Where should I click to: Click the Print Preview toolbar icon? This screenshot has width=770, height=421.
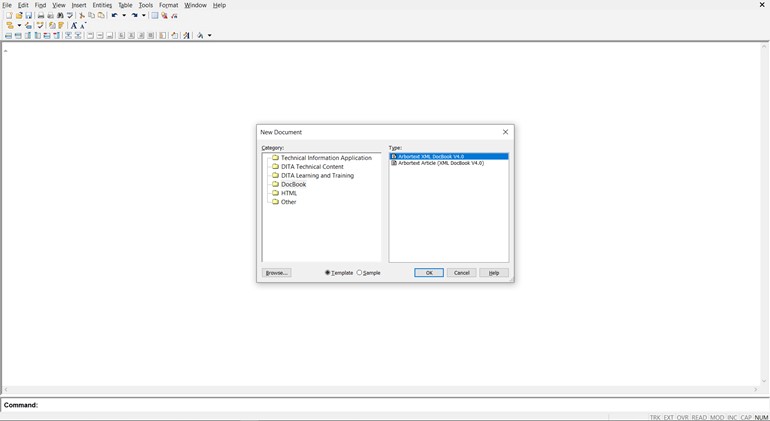pos(50,15)
